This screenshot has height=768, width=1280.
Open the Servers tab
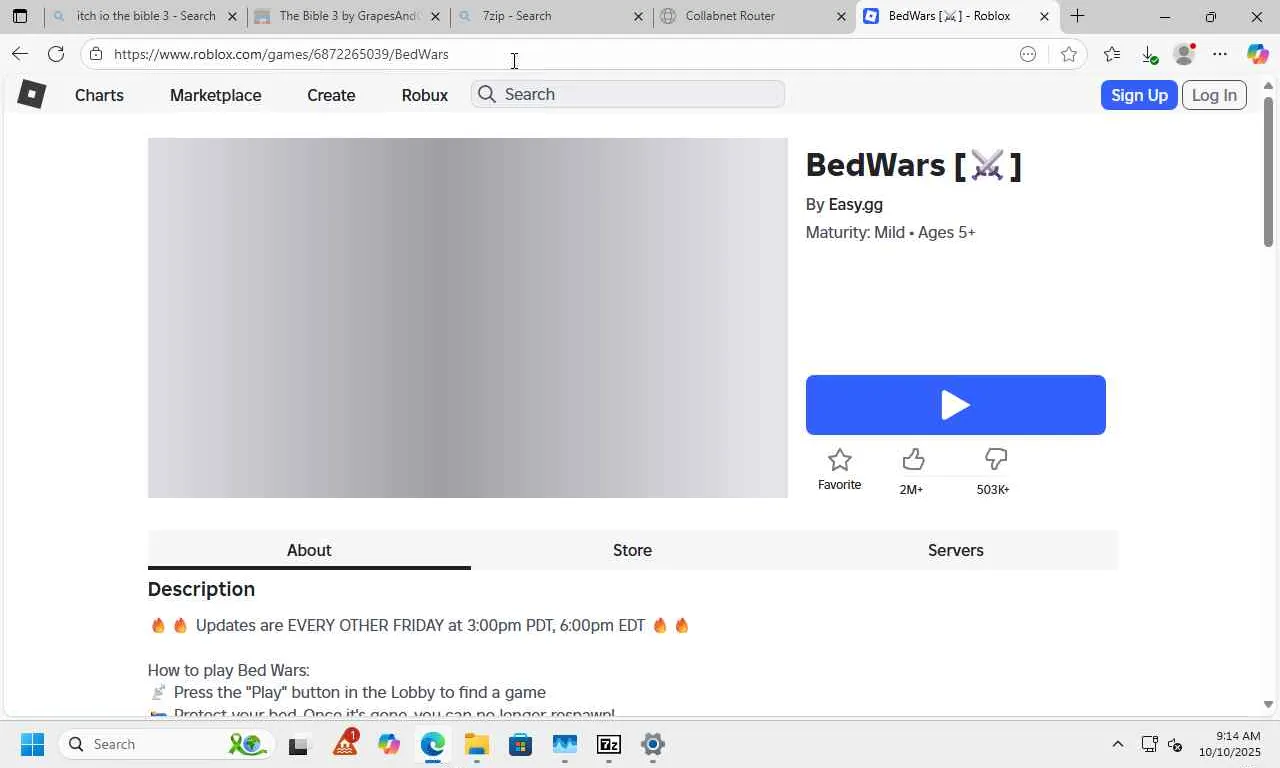point(955,550)
